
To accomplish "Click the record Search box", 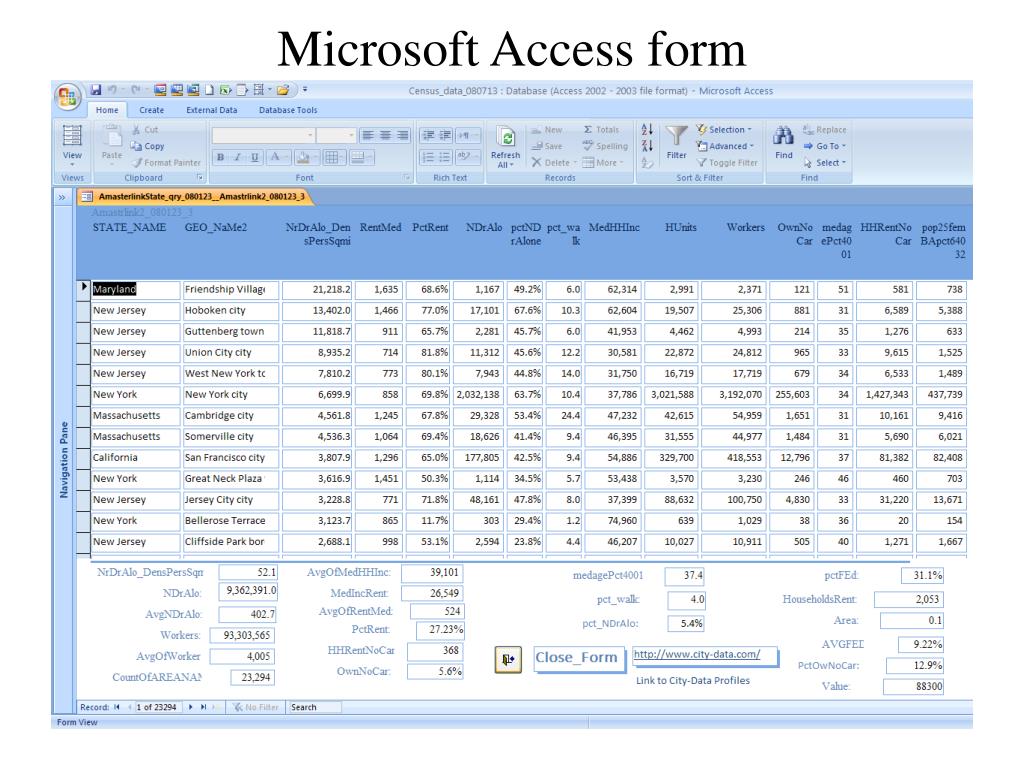I will pos(314,707).
